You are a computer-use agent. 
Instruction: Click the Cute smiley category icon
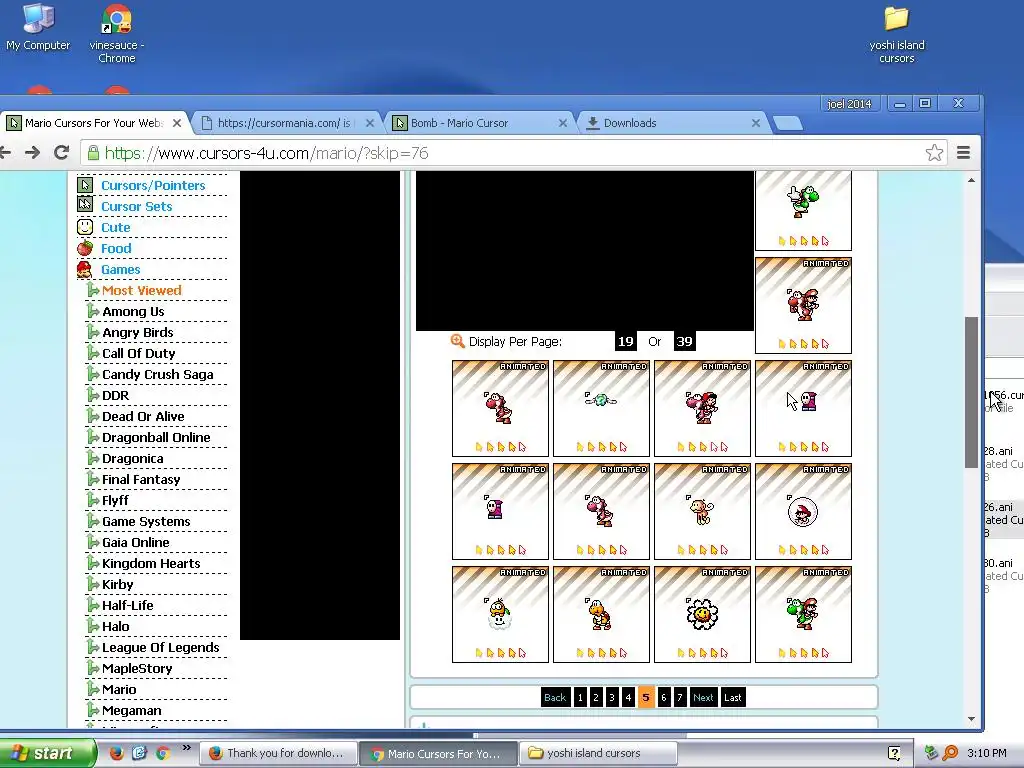(x=85, y=227)
